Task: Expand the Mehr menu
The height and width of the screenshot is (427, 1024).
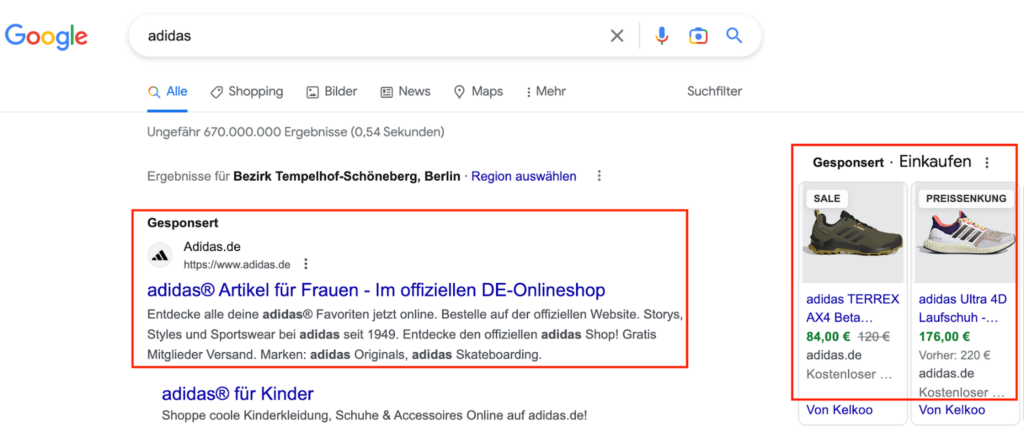Action: click(546, 91)
